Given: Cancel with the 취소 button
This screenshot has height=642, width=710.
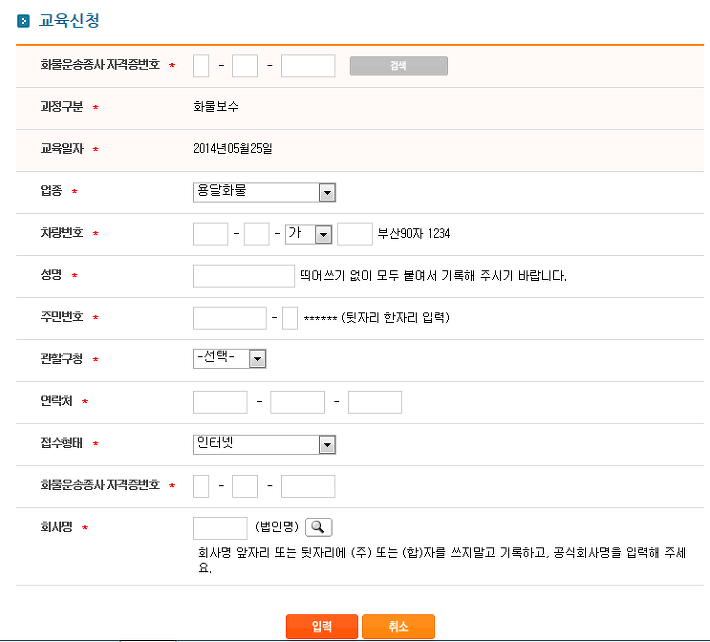Looking at the screenshot, I should click(x=398, y=626).
